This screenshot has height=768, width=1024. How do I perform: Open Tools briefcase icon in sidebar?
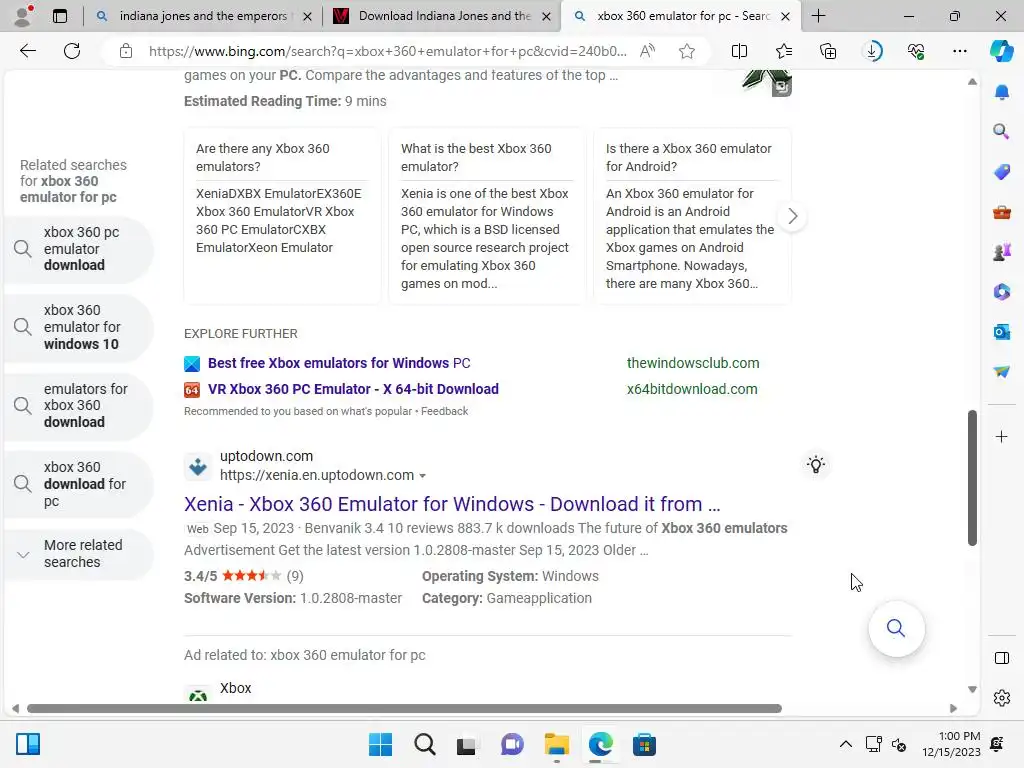click(1002, 212)
